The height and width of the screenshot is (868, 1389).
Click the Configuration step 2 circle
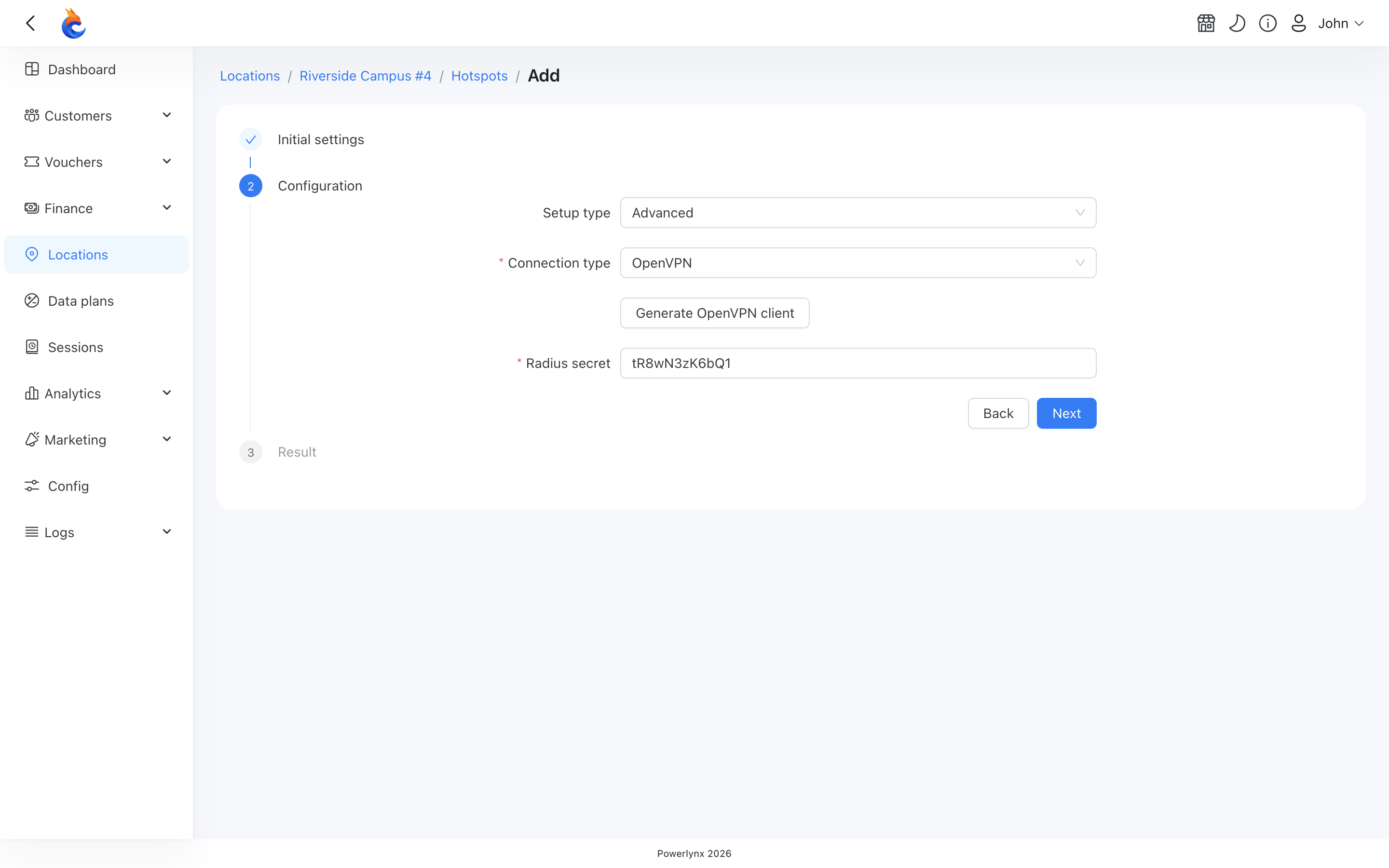tap(251, 186)
